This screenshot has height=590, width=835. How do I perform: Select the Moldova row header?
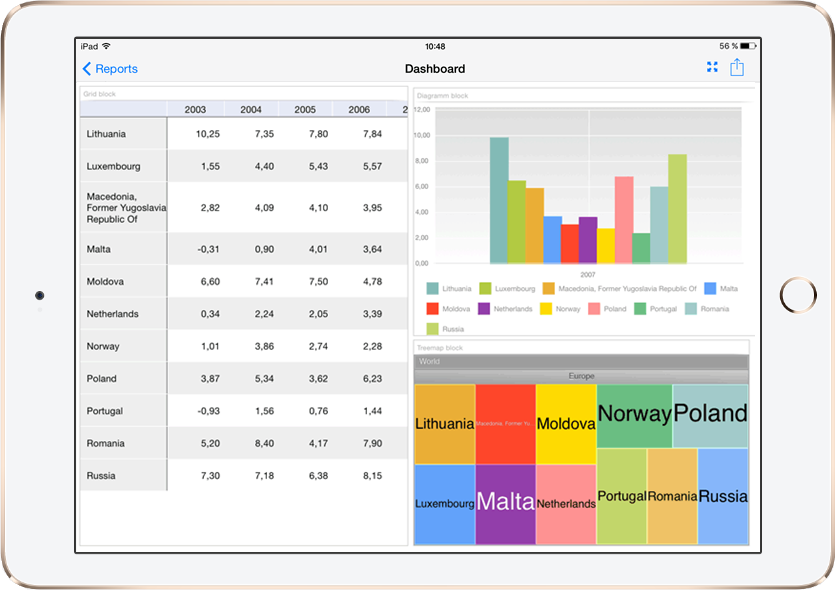tap(124, 281)
